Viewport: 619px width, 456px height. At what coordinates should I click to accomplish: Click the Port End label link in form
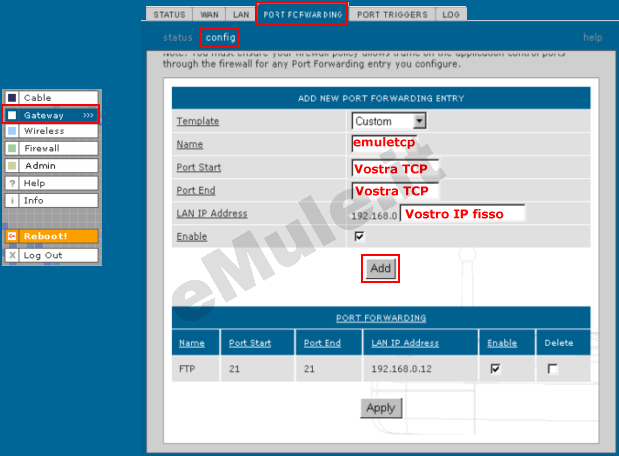point(196,190)
